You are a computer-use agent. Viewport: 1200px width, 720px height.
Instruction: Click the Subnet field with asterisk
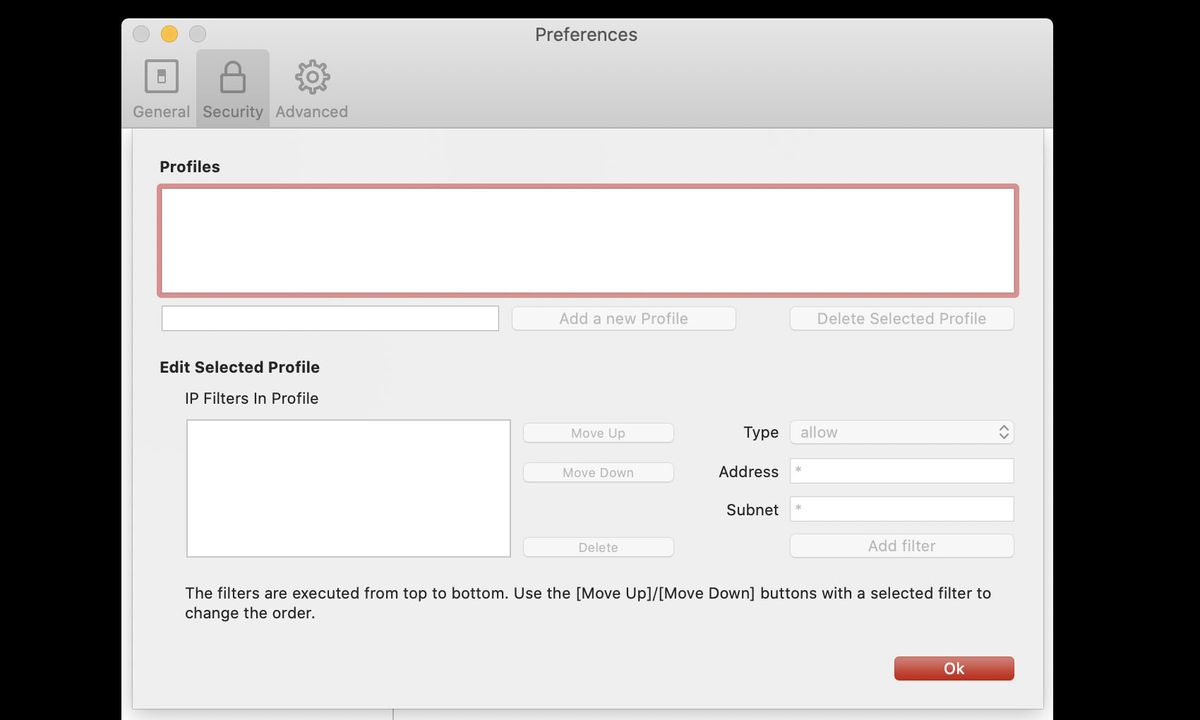(901, 509)
